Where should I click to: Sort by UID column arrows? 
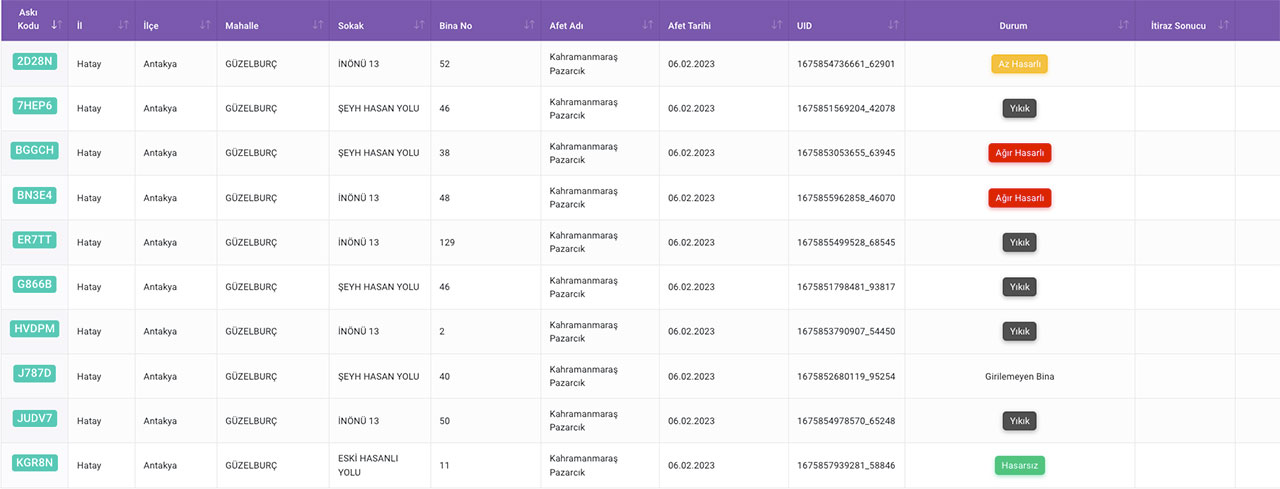(892, 25)
